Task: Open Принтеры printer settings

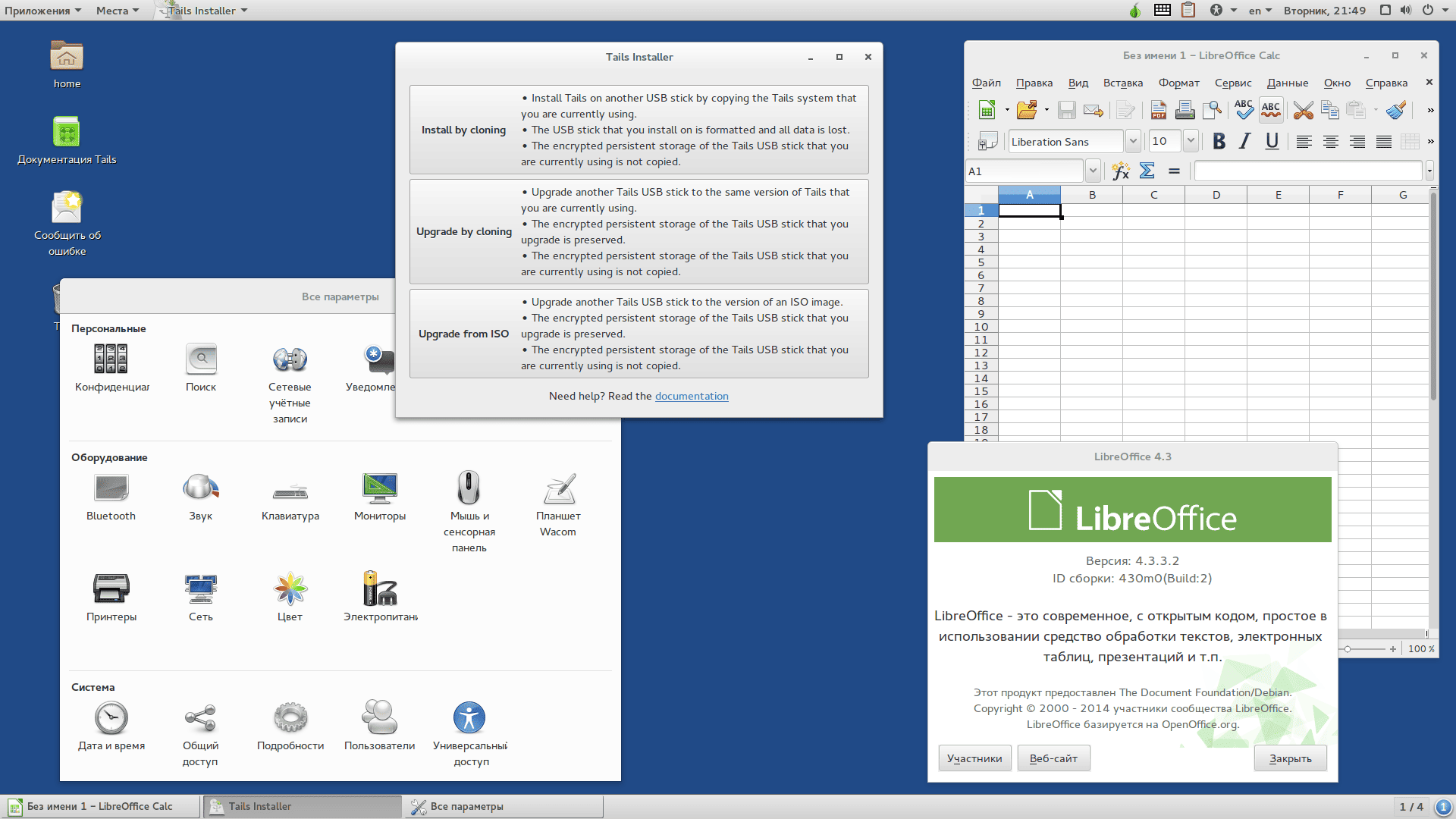Action: [x=111, y=598]
